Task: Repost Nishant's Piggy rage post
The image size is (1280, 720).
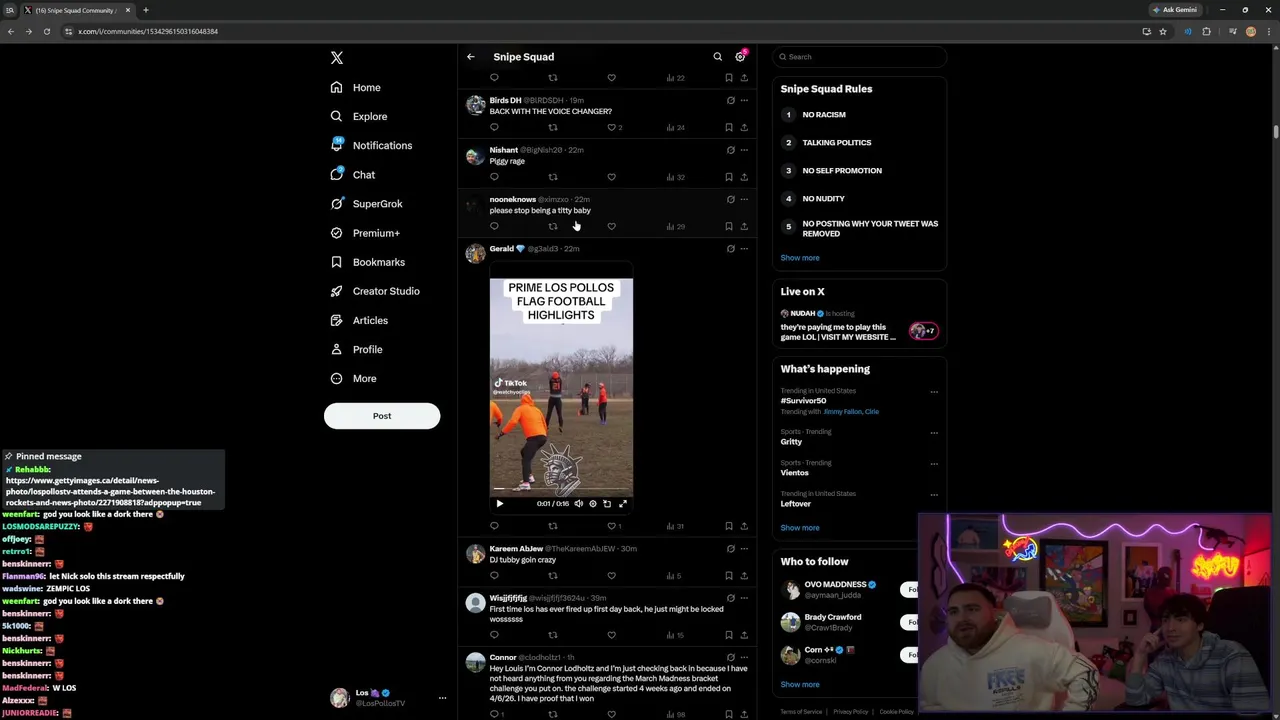Action: click(553, 177)
